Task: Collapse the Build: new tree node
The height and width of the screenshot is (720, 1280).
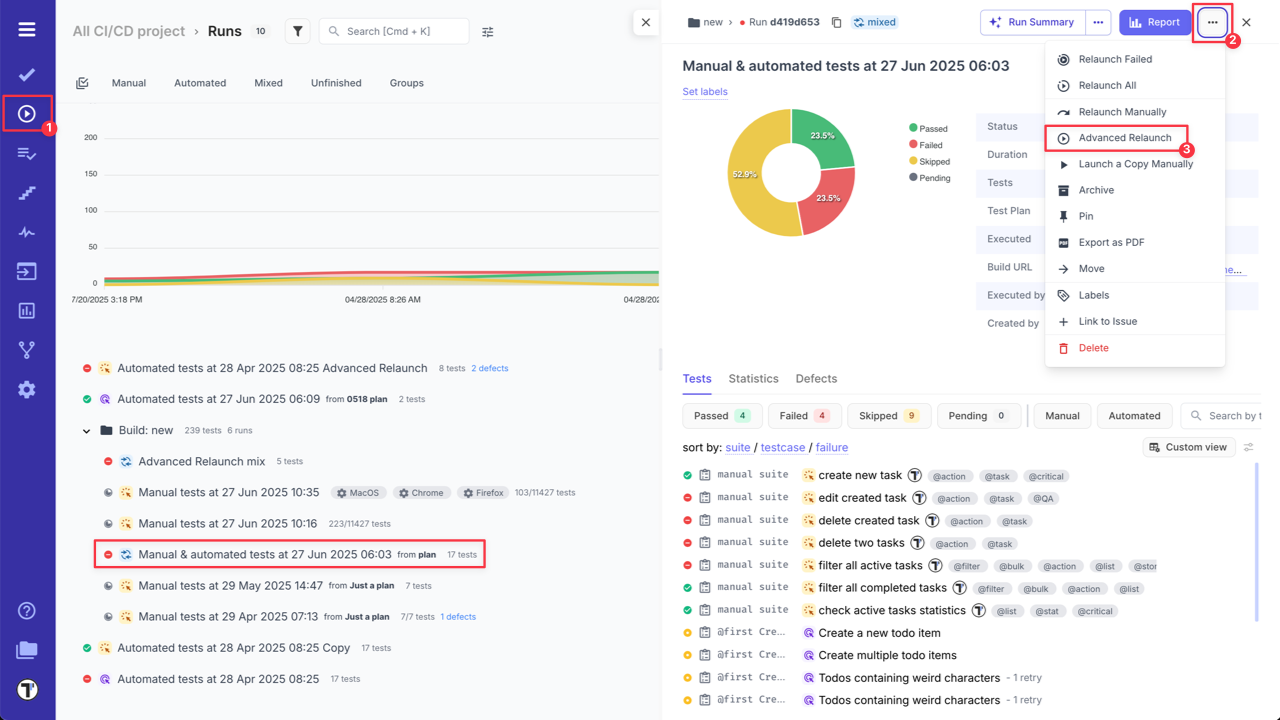Action: [x=86, y=430]
